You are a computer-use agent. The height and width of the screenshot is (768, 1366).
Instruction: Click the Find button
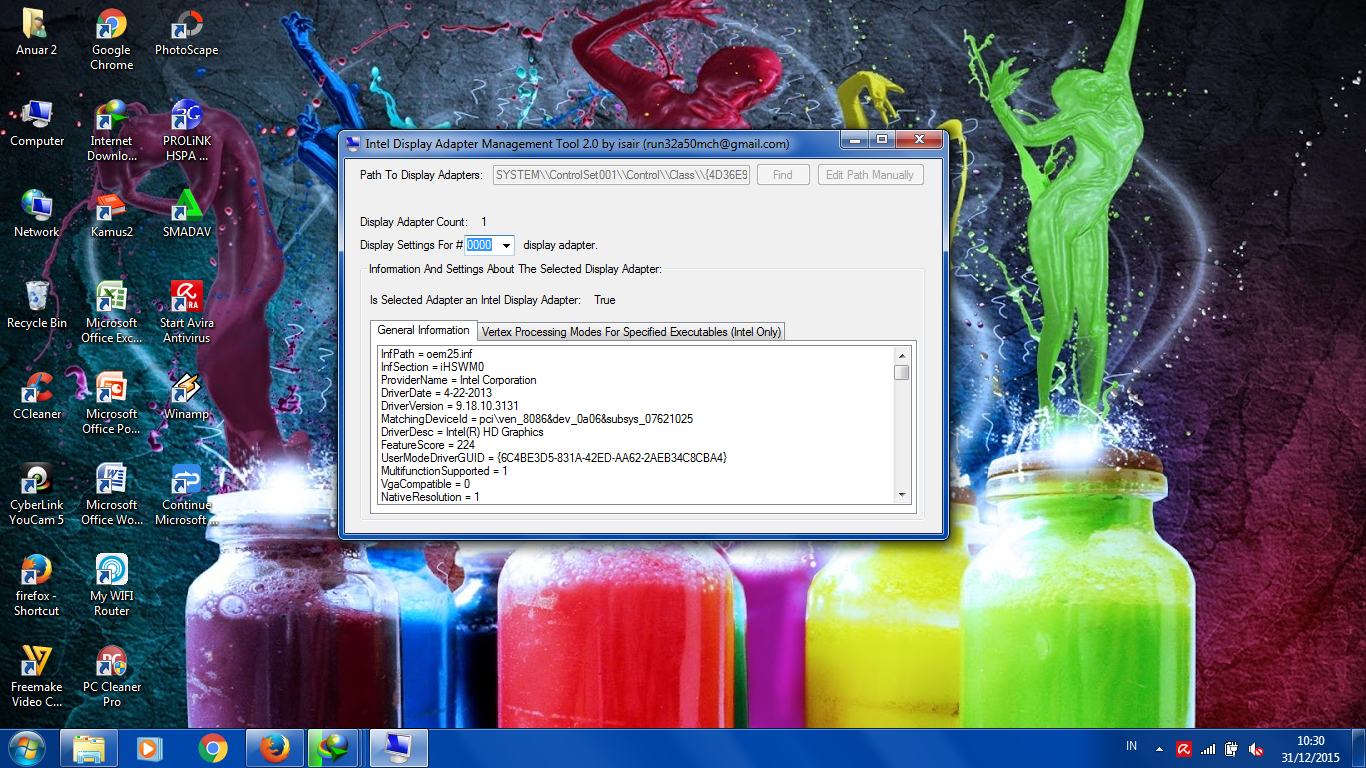tap(783, 174)
